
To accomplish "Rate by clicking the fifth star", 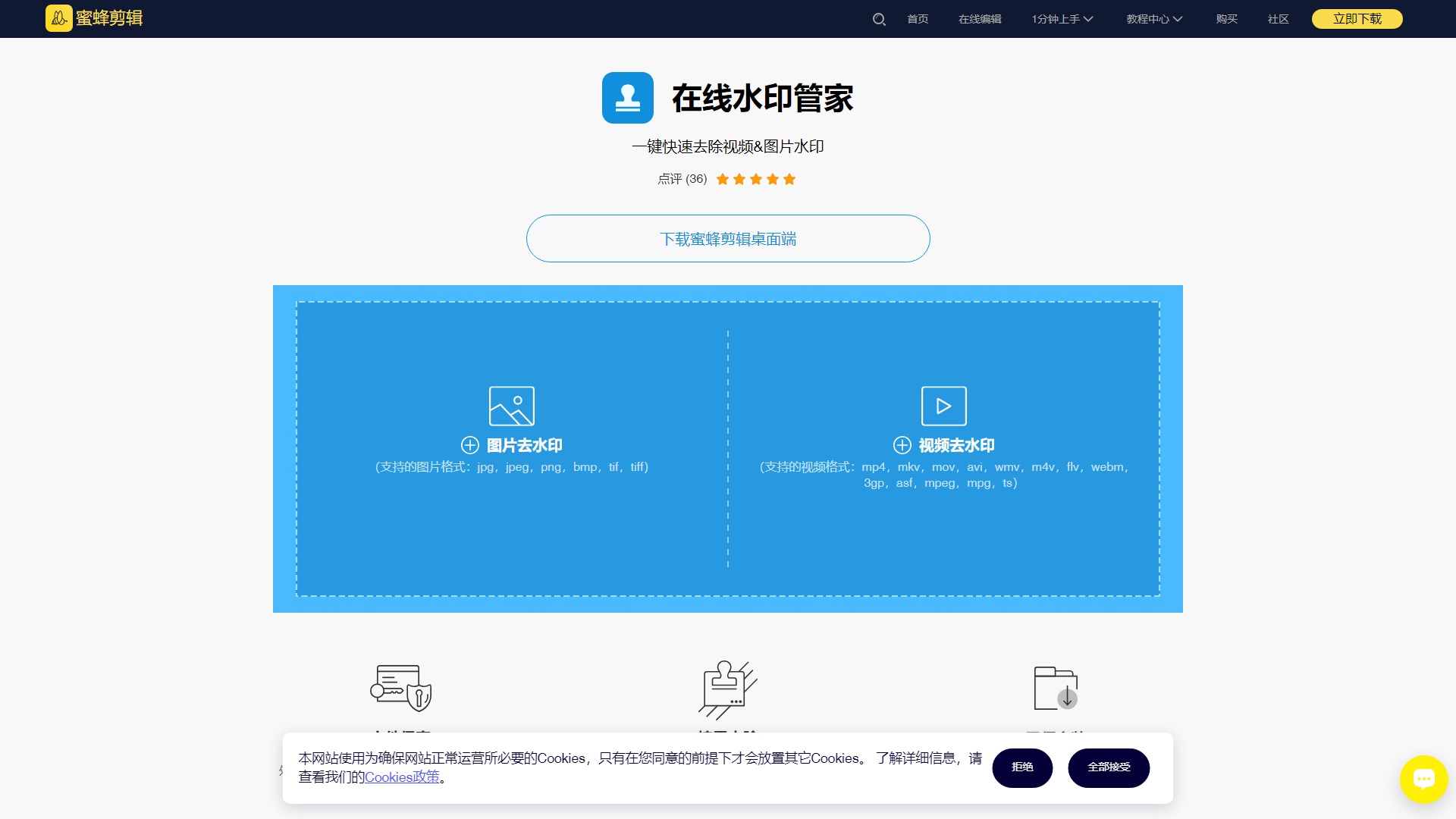I will 789,179.
